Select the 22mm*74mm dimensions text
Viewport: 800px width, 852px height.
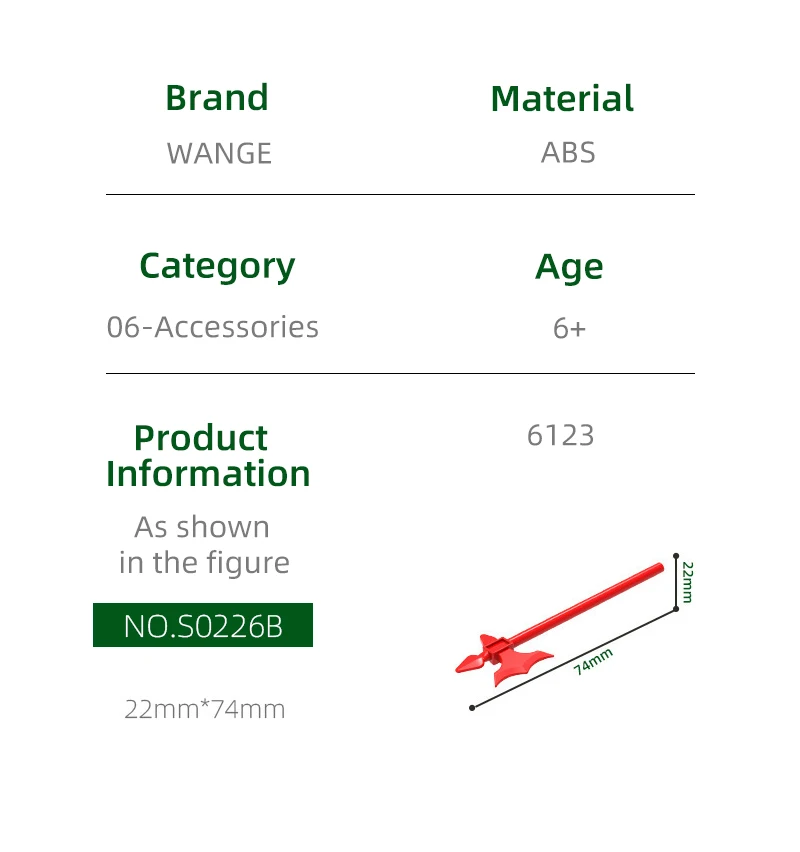click(205, 709)
